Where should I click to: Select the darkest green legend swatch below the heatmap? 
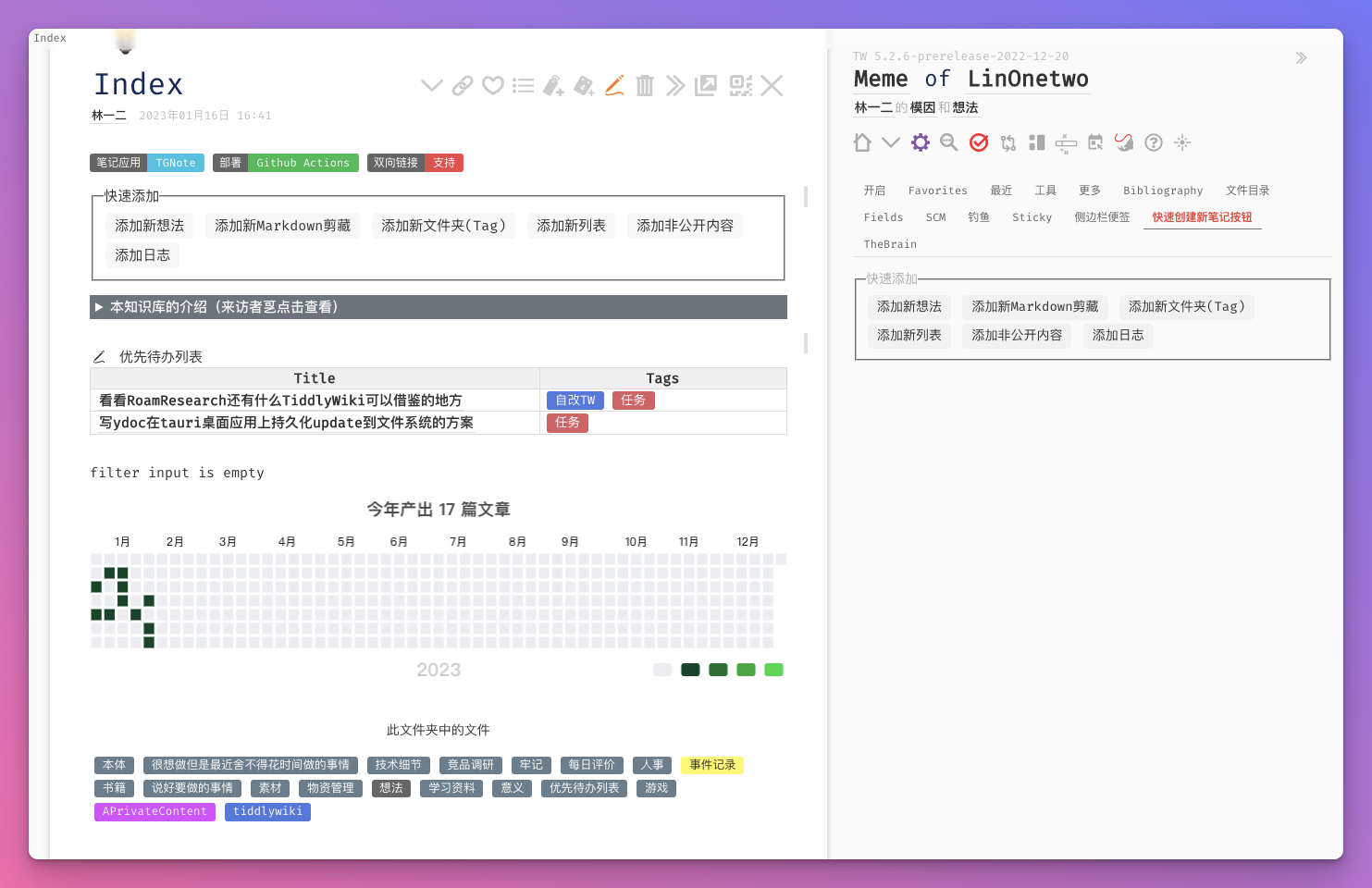690,669
